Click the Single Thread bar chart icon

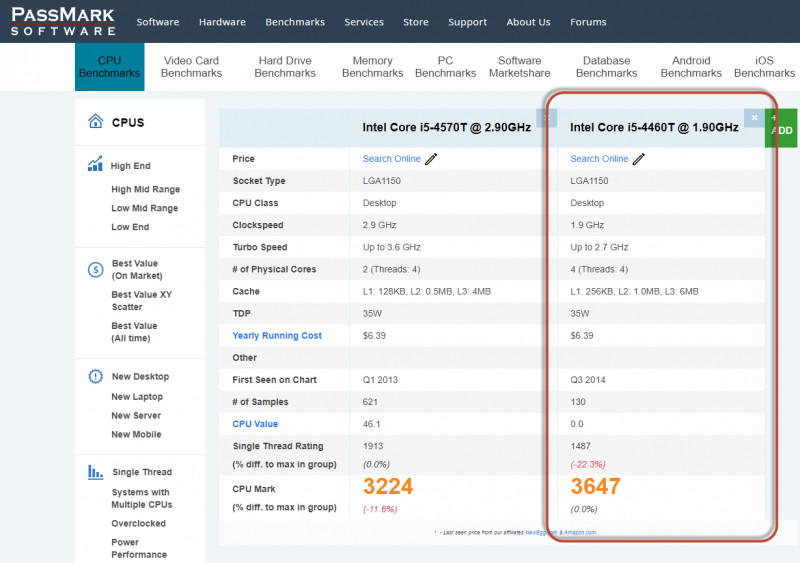96,472
